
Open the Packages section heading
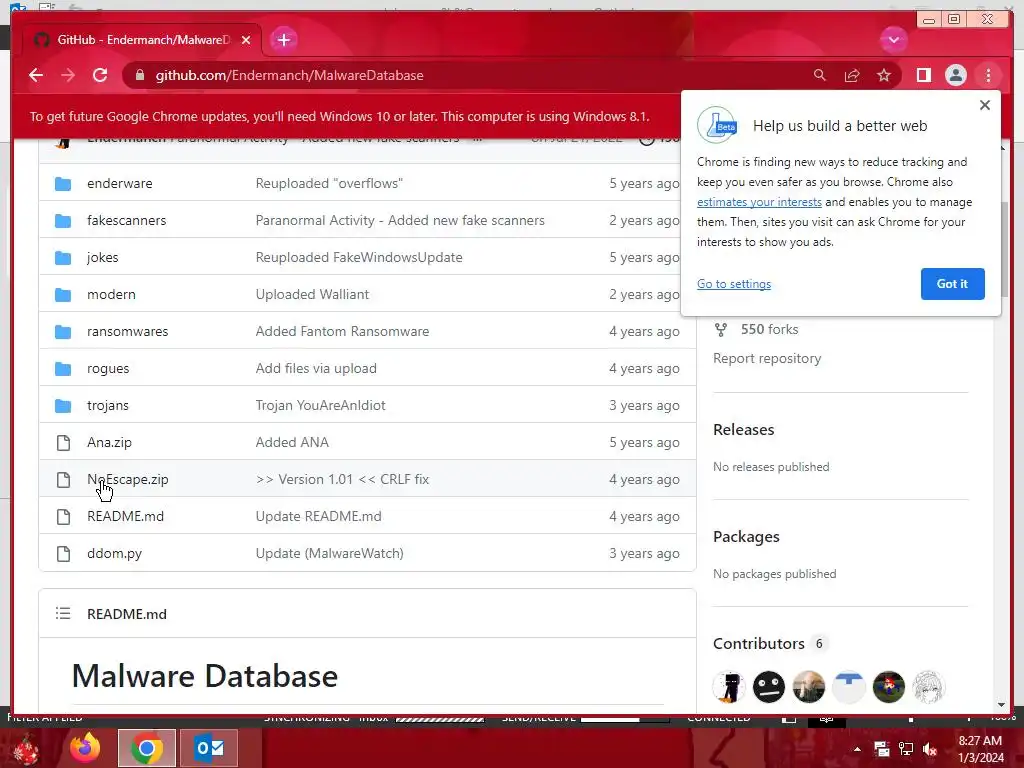[x=746, y=537]
